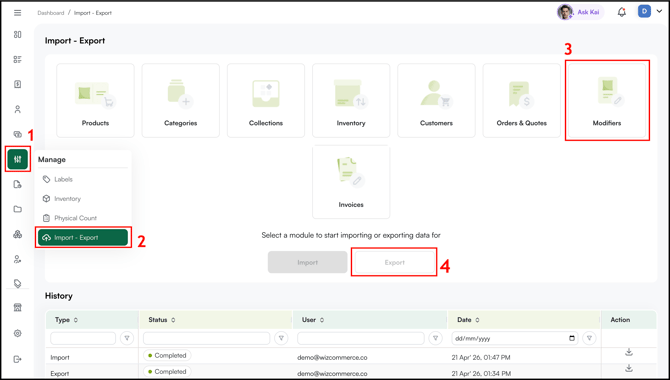Open the user settings sidebar icon

(18, 259)
